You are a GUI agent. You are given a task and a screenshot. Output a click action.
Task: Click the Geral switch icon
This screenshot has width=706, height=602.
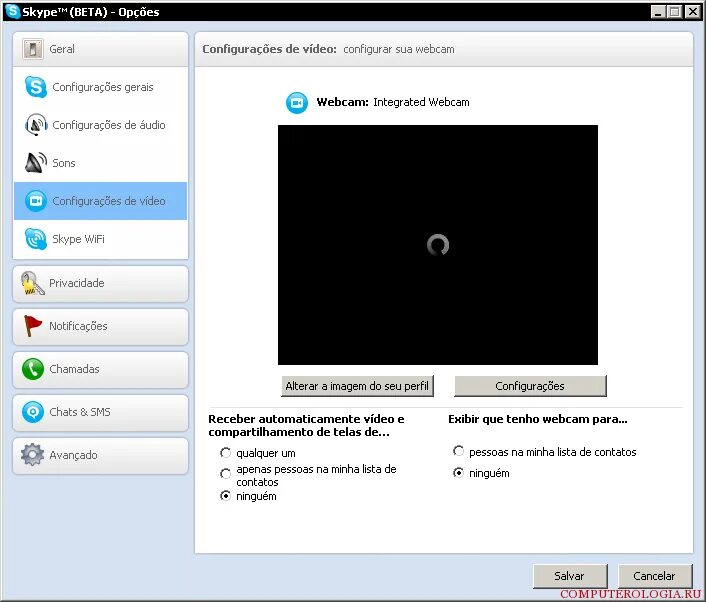tap(33, 49)
